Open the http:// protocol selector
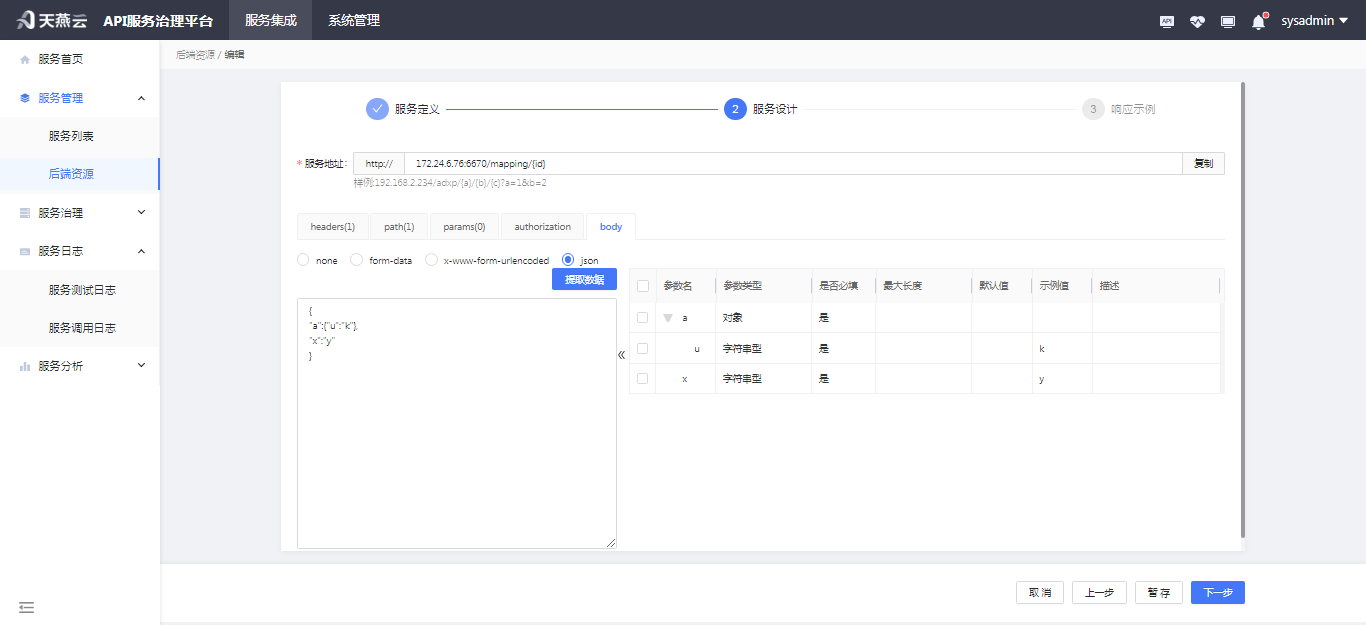 [379, 163]
